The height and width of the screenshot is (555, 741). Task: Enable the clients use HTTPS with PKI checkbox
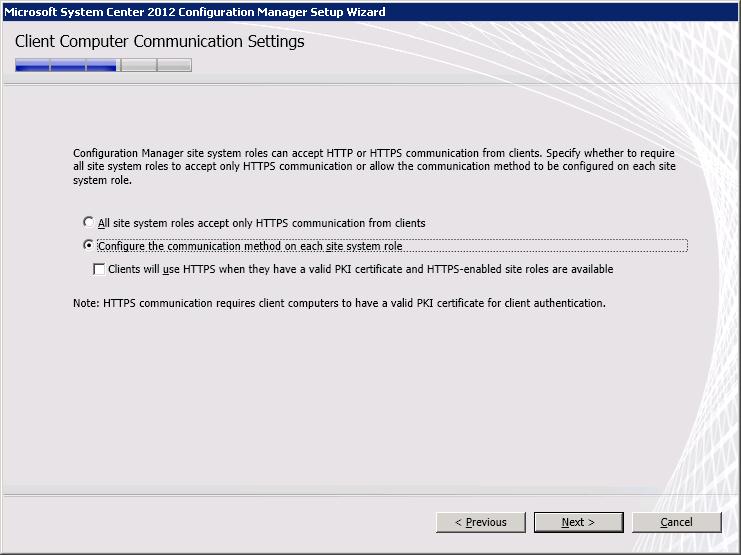pyautogui.click(x=99, y=269)
